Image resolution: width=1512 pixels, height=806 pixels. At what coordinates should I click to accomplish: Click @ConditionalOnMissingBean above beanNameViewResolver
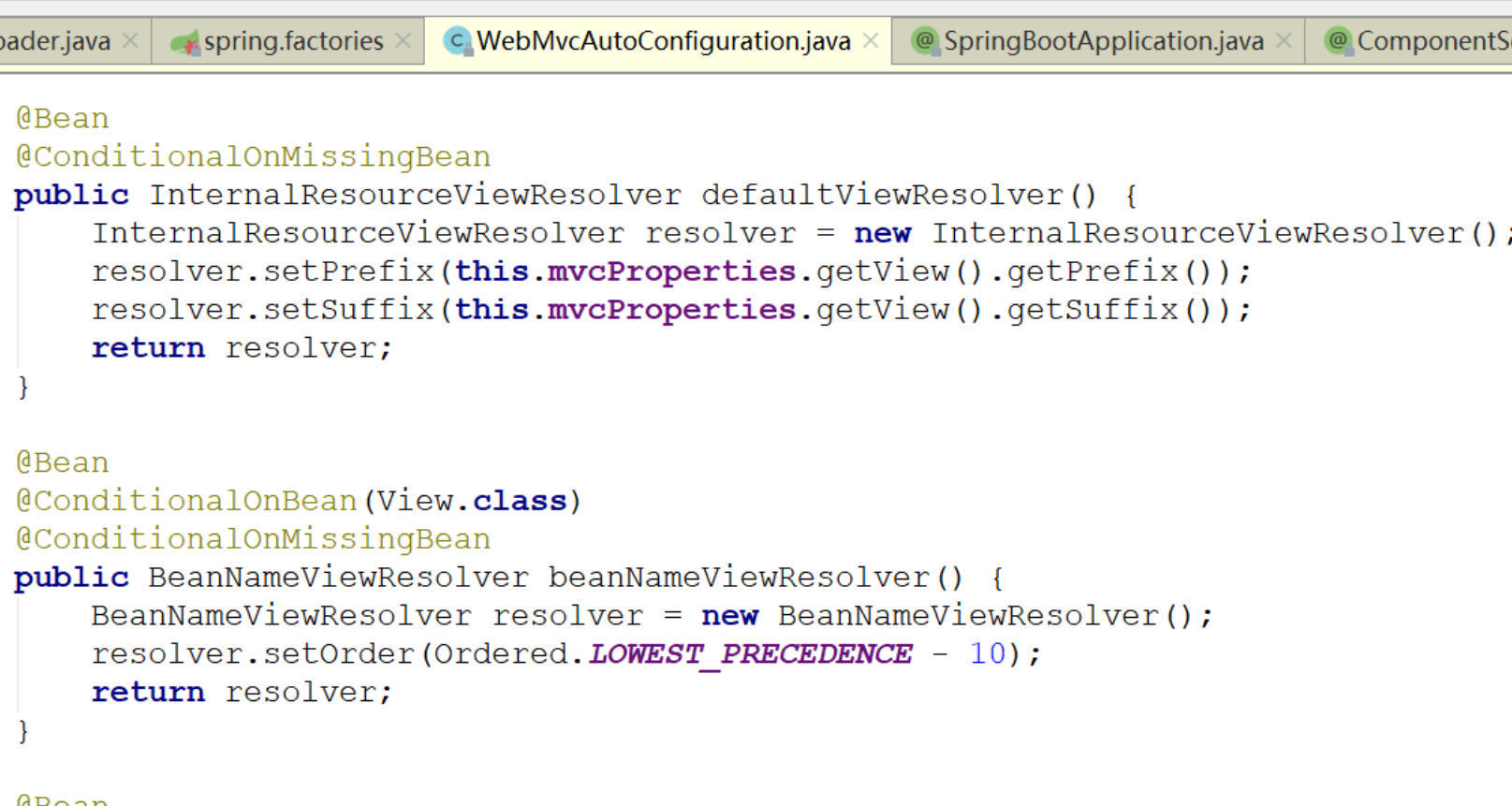(x=253, y=539)
